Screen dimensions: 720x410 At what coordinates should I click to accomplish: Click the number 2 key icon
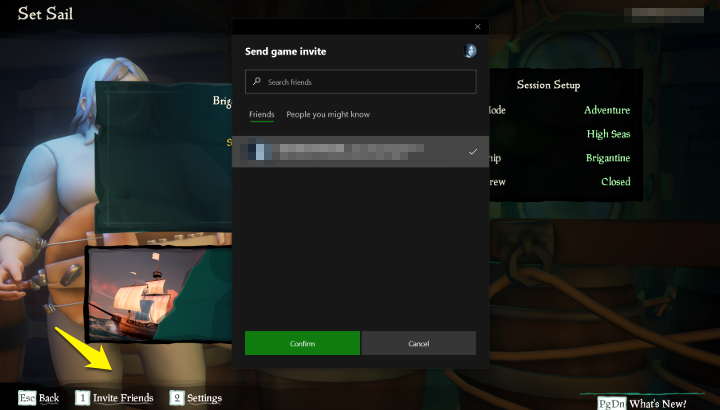[177, 398]
